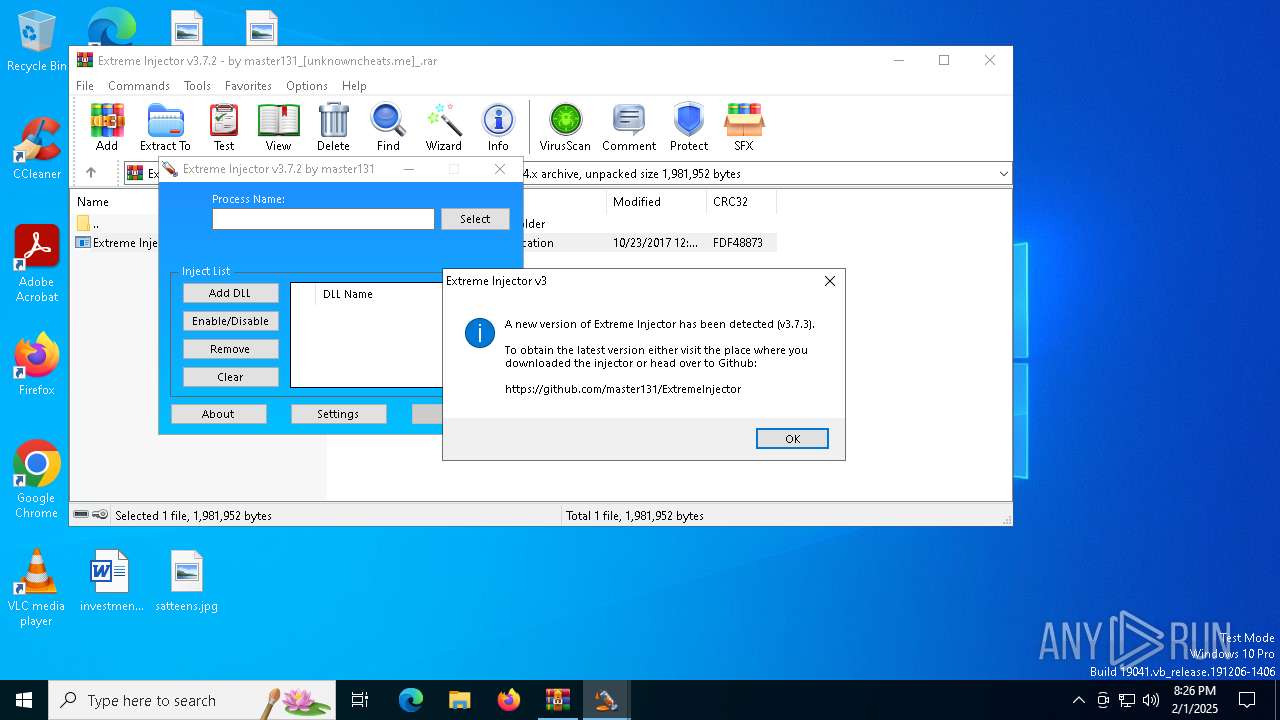
Task: Create SFX archive icon
Action: (x=744, y=127)
